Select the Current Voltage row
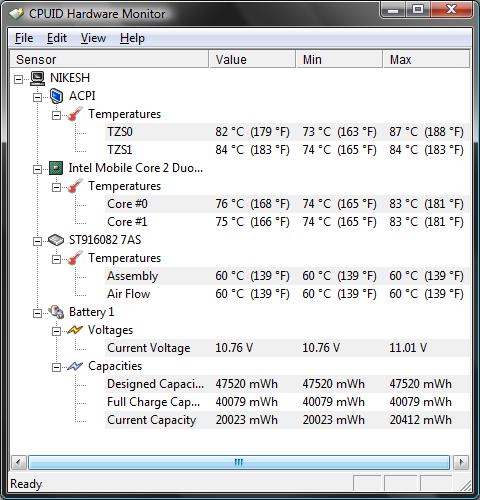Screen dimensions: 480x500 (x=287, y=348)
